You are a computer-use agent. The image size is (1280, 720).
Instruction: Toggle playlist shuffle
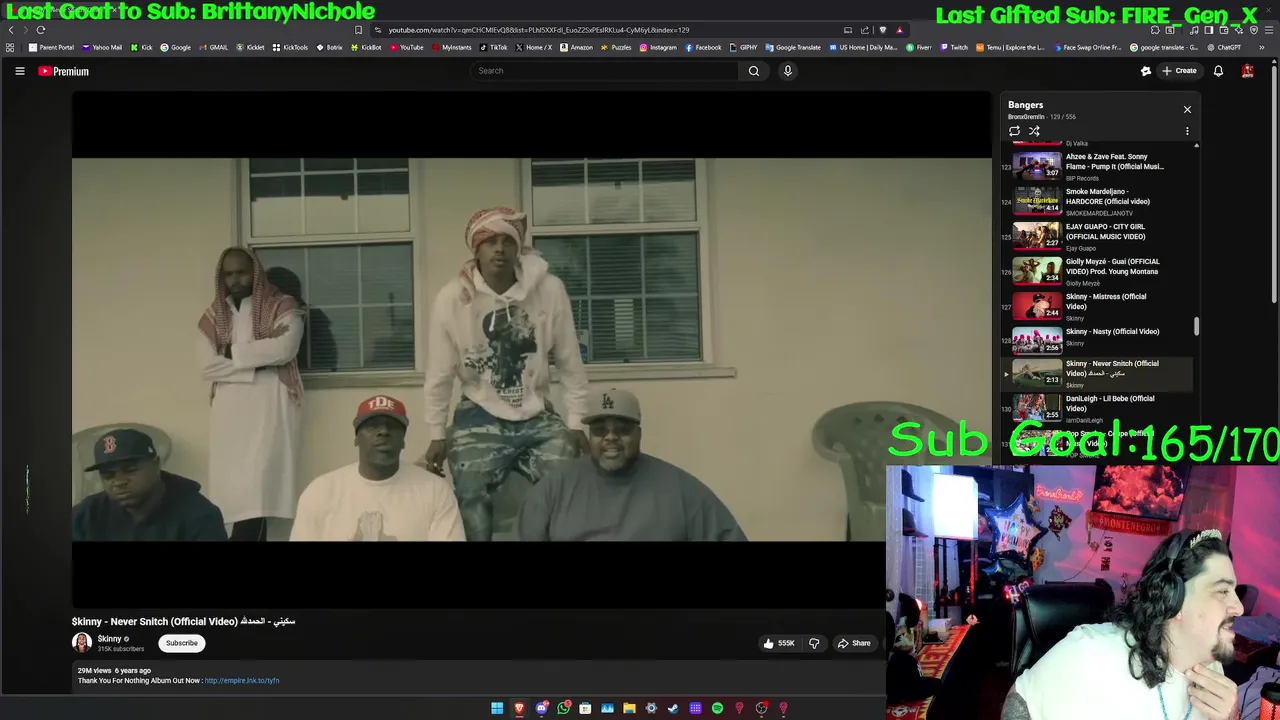tap(1034, 131)
